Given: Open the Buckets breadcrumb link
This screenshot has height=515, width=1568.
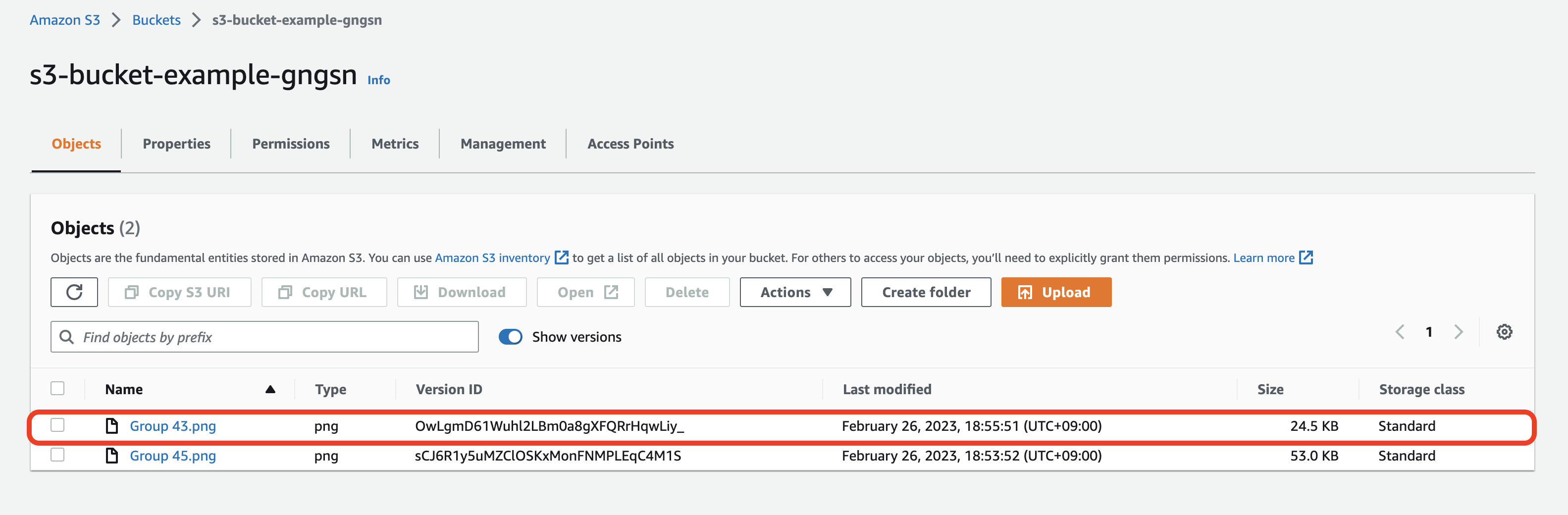Looking at the screenshot, I should point(157,20).
